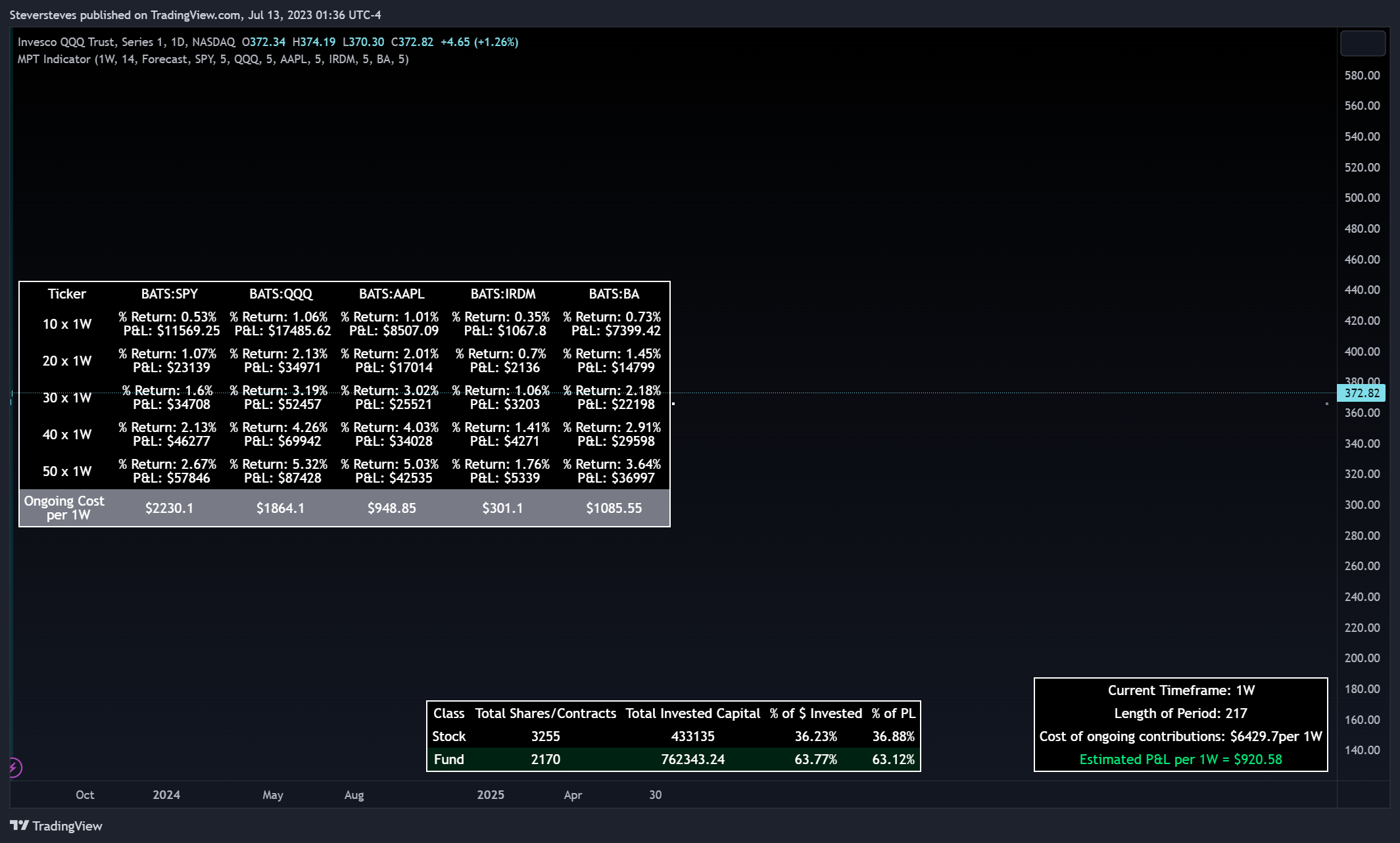1400x843 pixels.
Task: Click SPY P&L cell $11569.25
Action: (171, 331)
